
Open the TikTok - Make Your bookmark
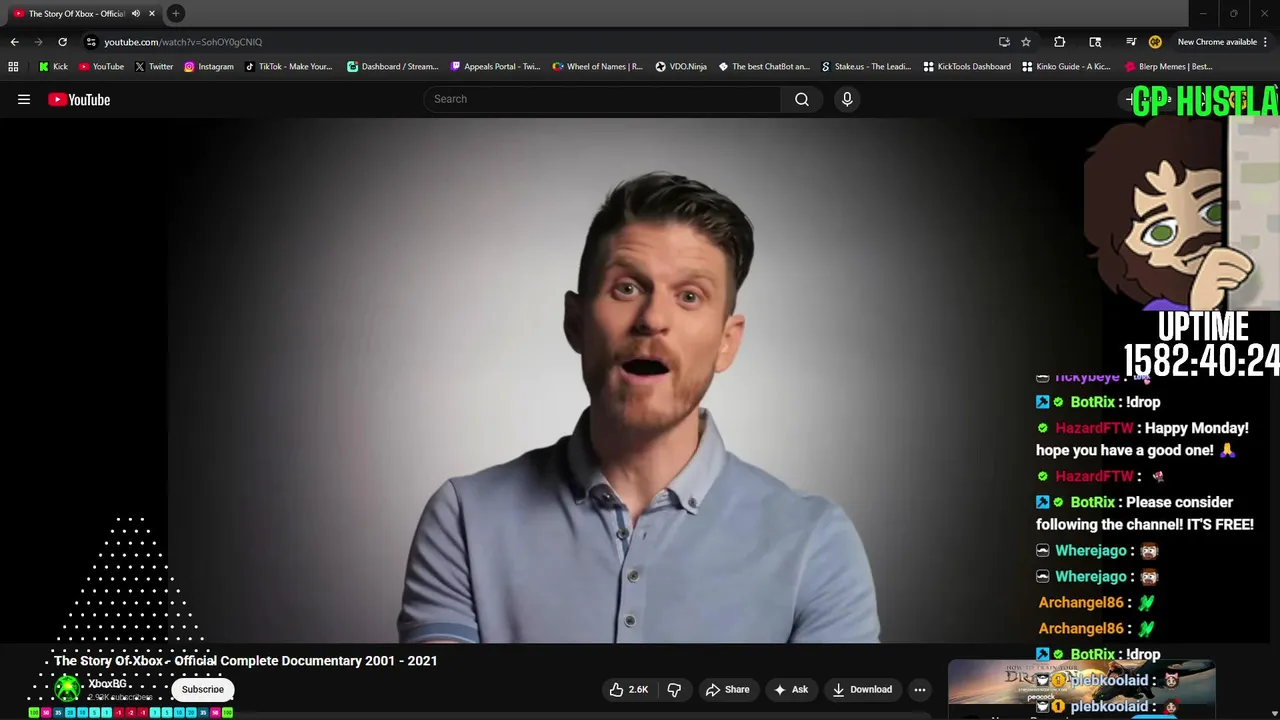[x=288, y=66]
